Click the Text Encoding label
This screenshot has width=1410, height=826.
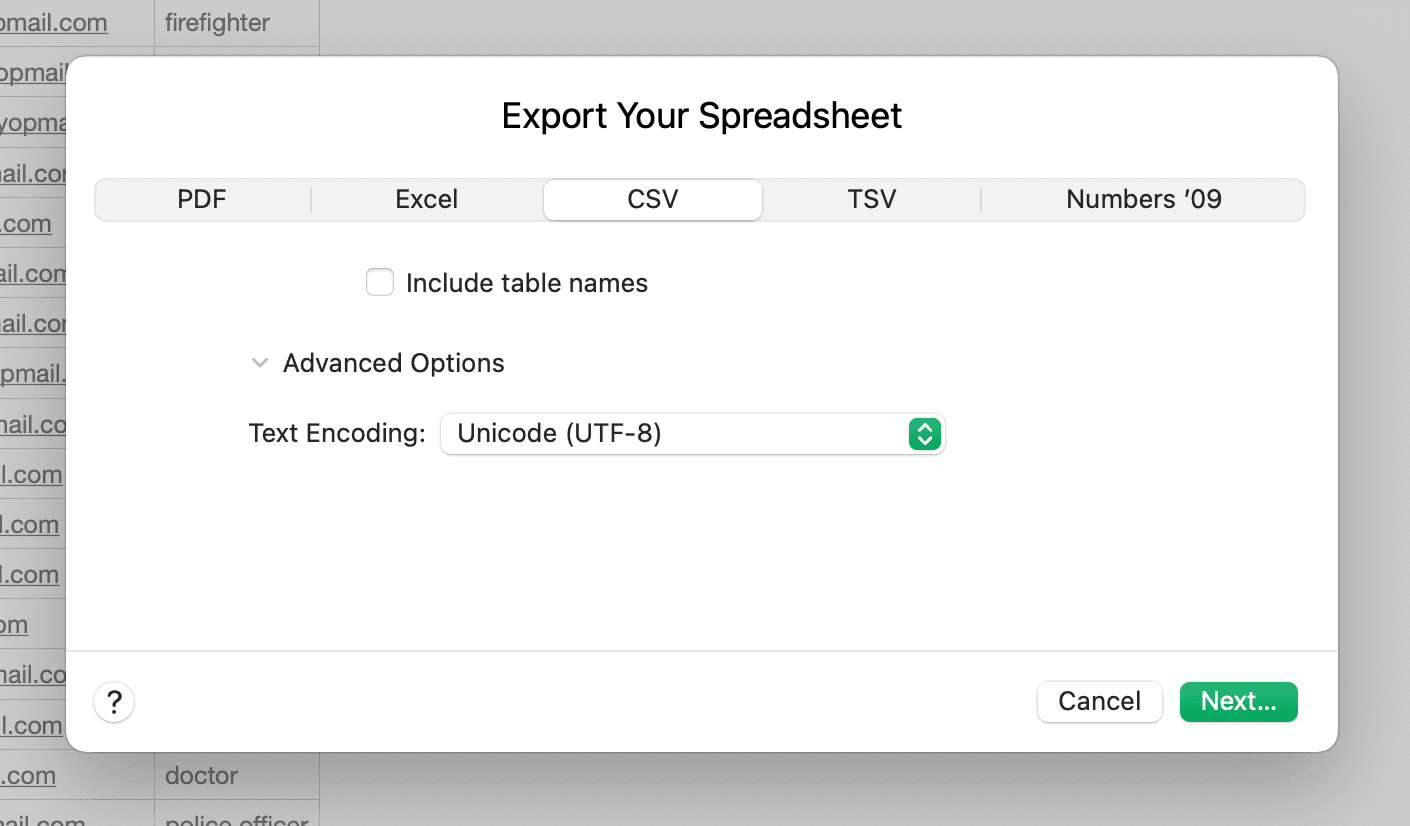click(x=336, y=433)
